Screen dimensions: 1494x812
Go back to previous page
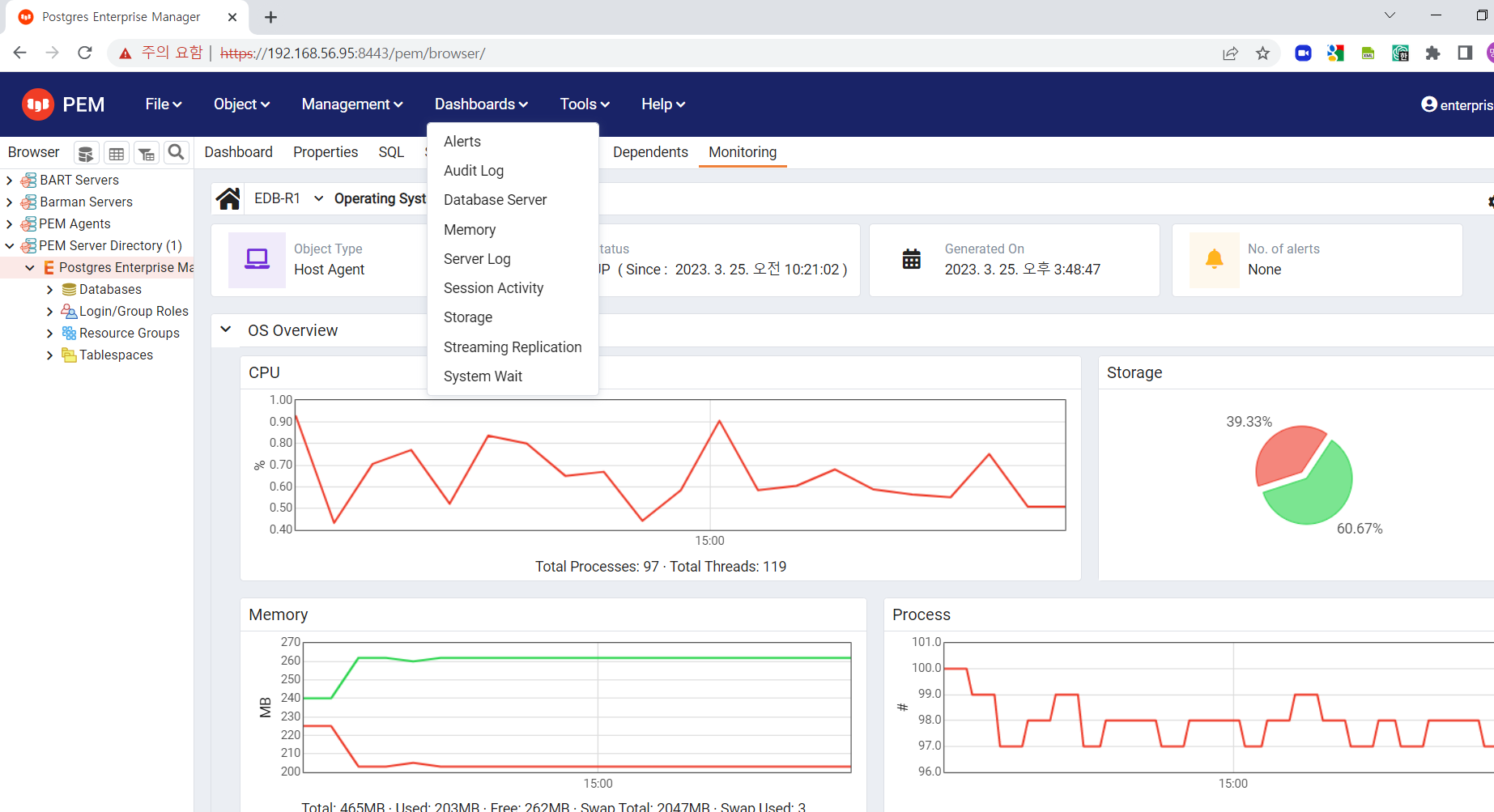pyautogui.click(x=20, y=53)
